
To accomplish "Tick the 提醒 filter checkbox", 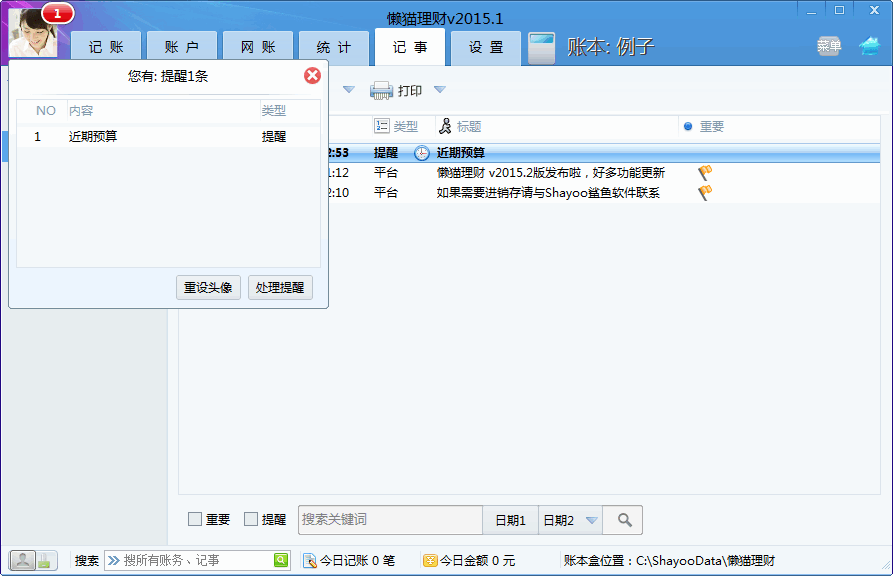I will 251,519.
